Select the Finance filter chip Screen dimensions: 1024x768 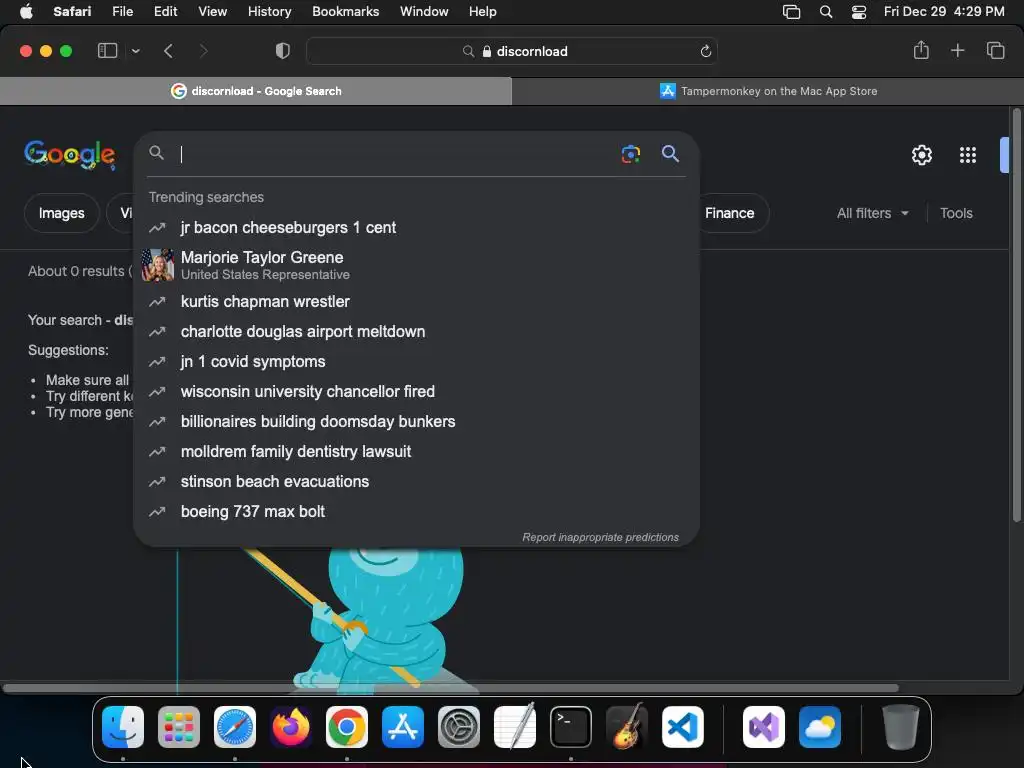730,213
